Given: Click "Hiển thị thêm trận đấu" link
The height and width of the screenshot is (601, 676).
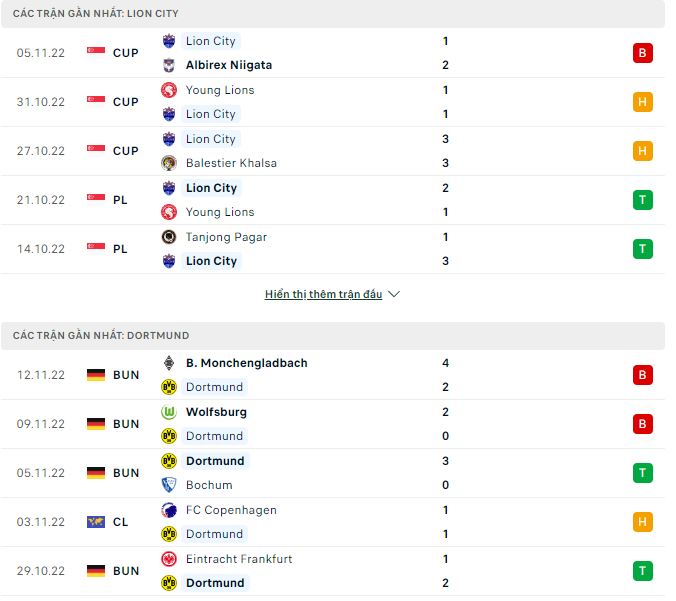Looking at the screenshot, I should 323,295.
